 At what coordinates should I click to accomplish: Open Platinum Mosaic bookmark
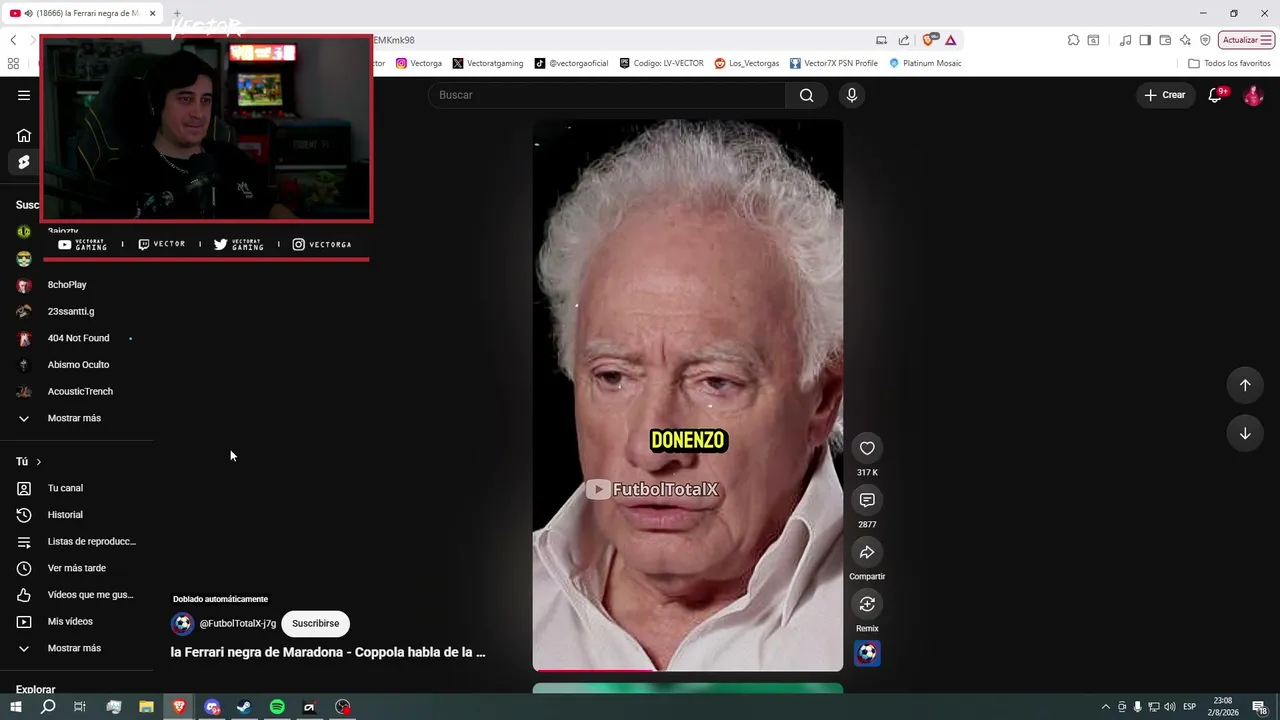pyautogui.click(x=925, y=63)
